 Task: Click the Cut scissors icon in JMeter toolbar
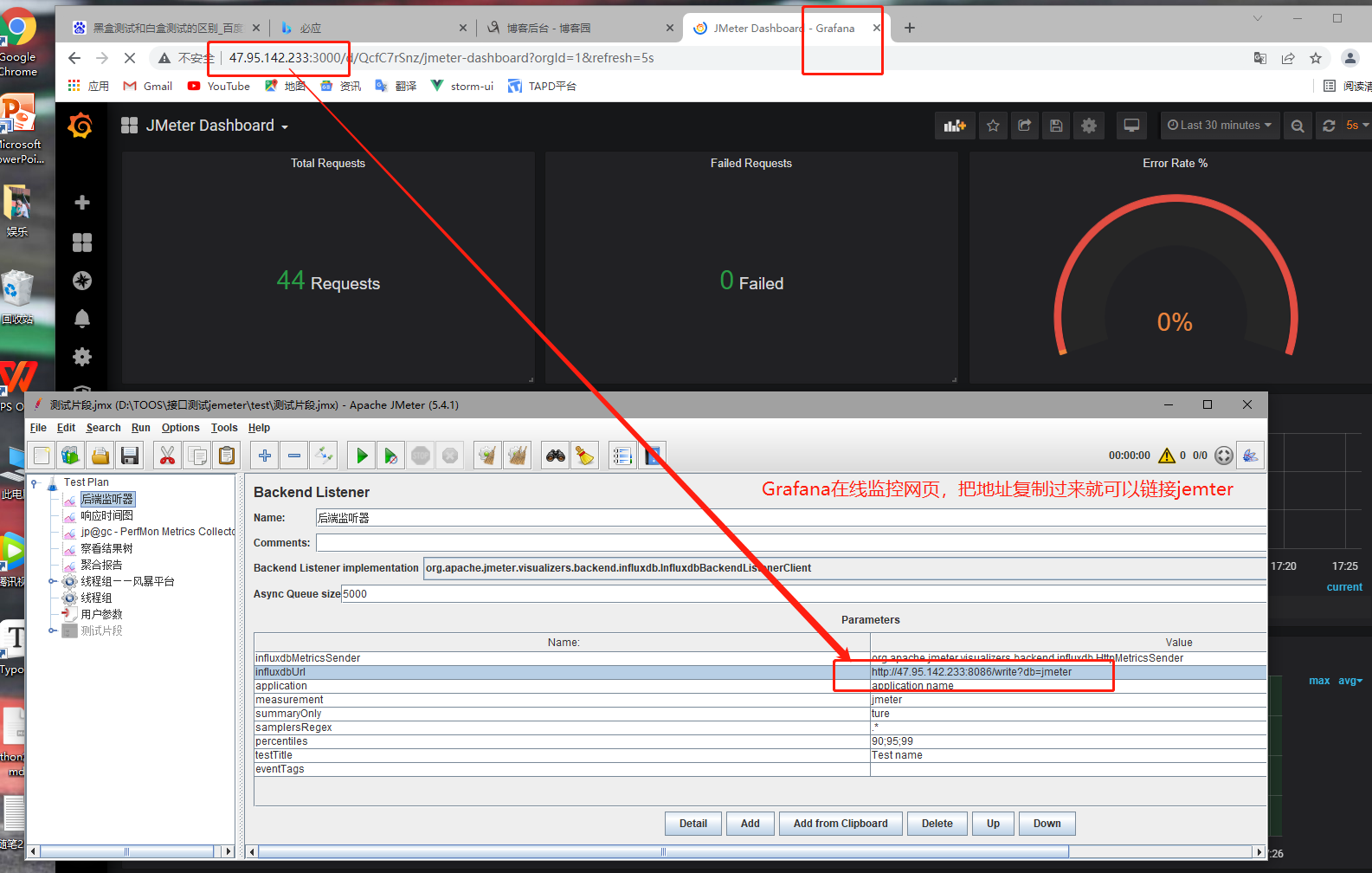[x=167, y=456]
